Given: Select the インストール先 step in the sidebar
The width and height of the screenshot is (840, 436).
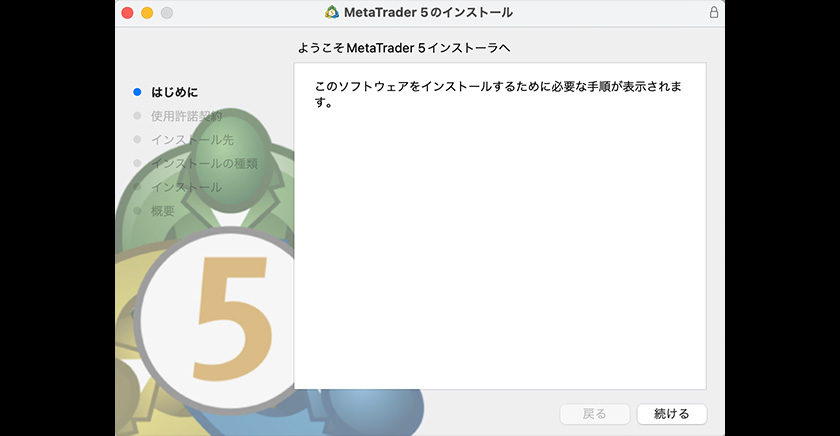Looking at the screenshot, I should tap(192, 140).
